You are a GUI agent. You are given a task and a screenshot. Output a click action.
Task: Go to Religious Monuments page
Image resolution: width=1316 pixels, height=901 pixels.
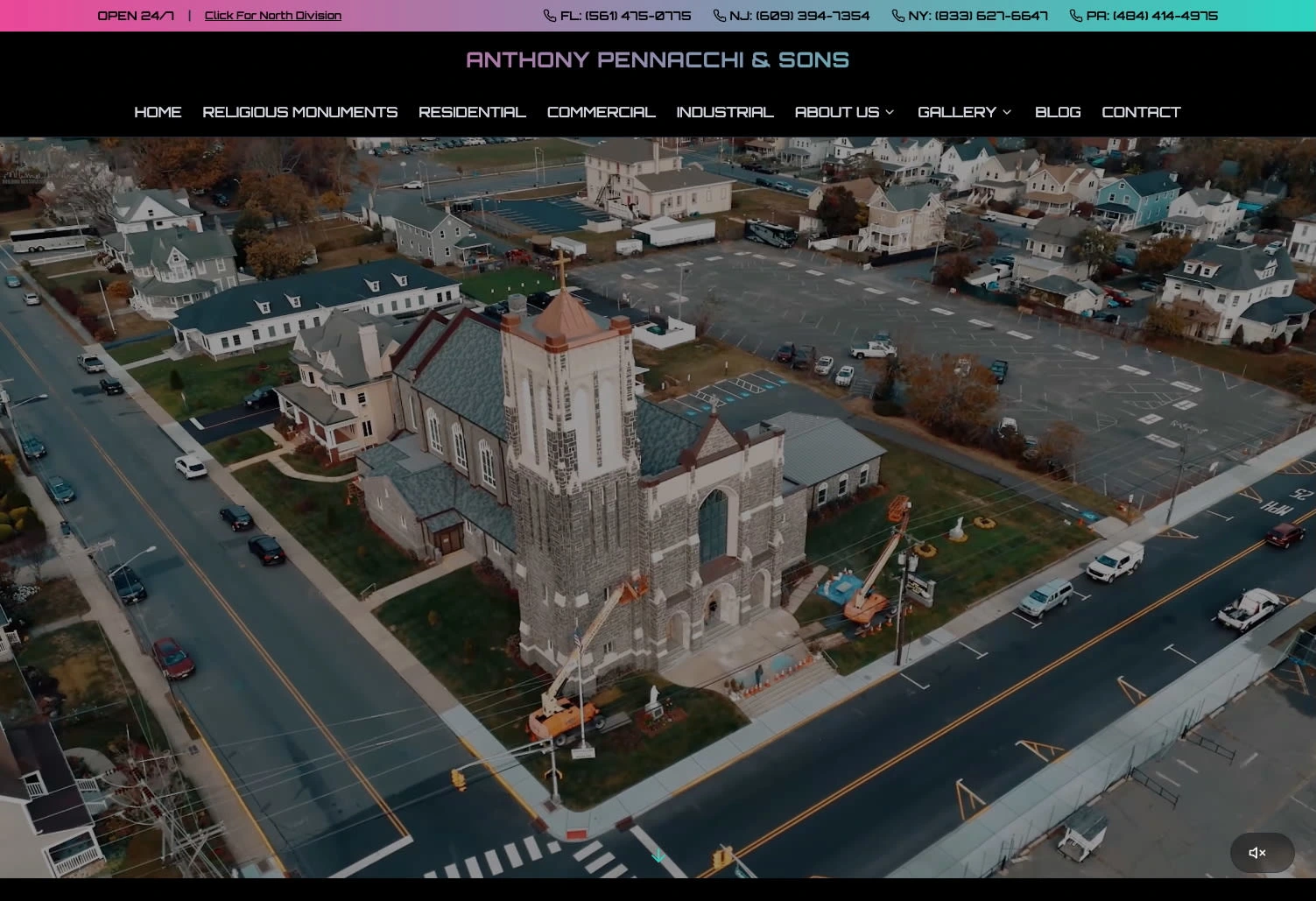pyautogui.click(x=299, y=112)
